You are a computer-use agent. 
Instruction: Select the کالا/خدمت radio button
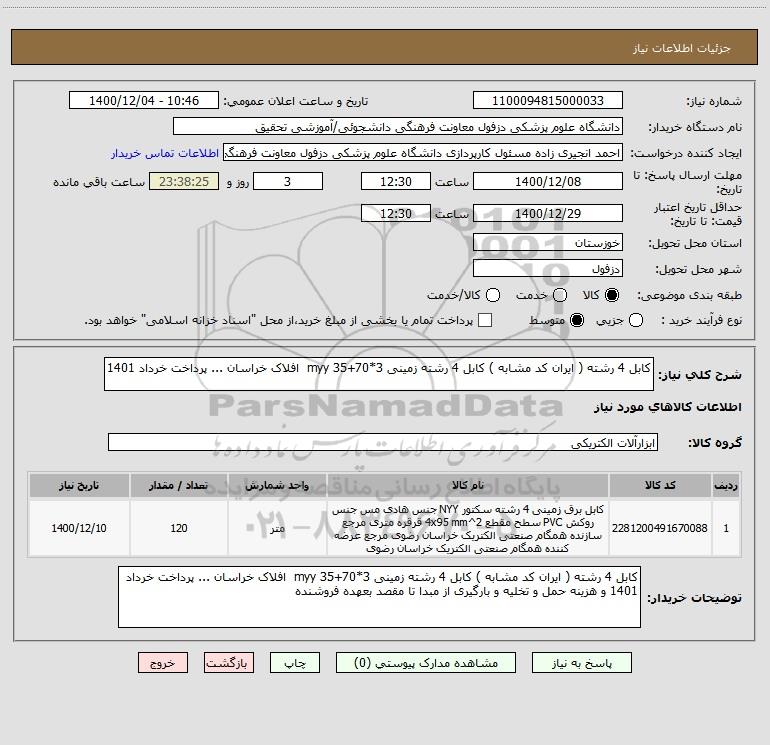[x=493, y=295]
